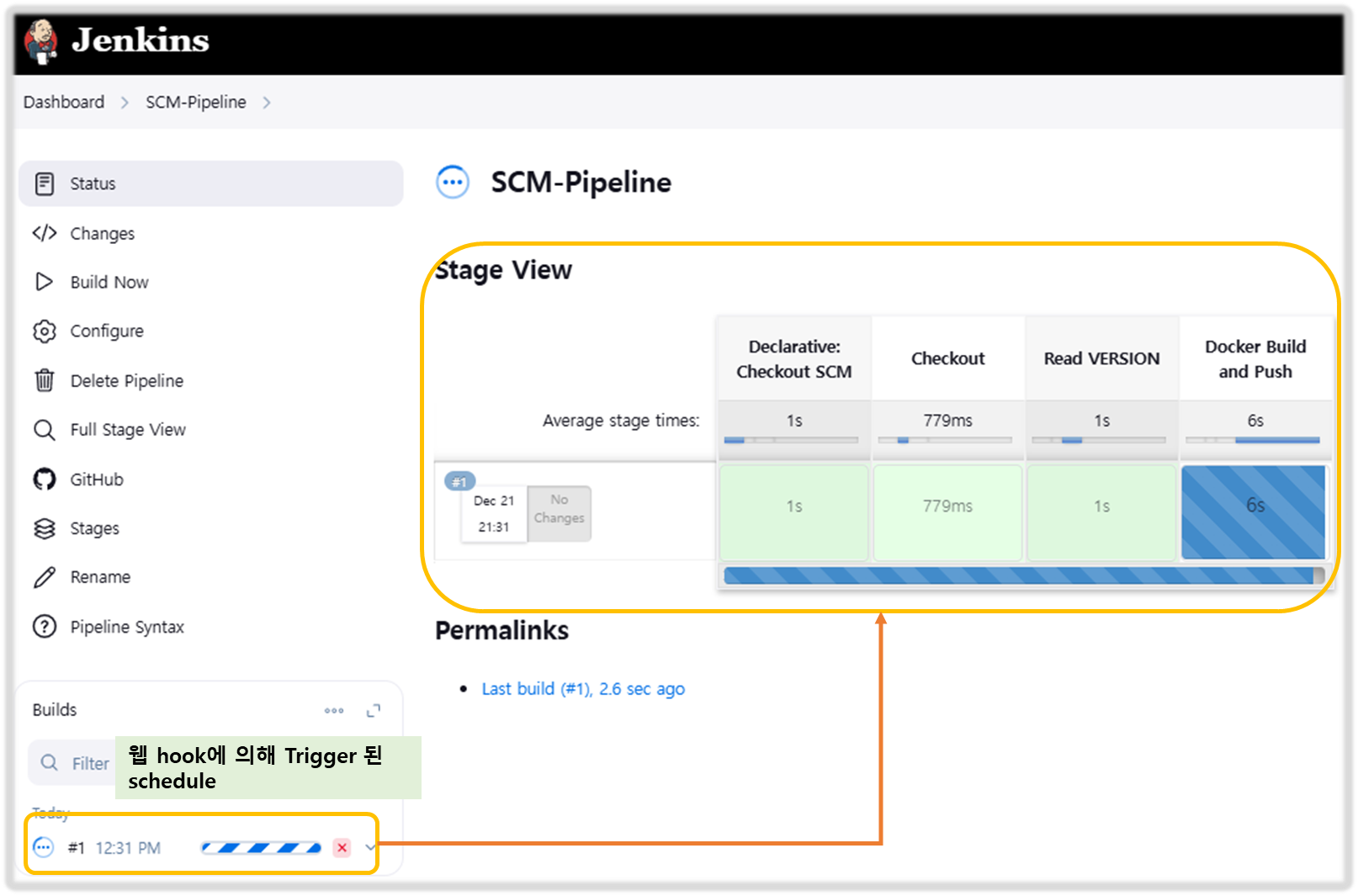The height and width of the screenshot is (896, 1358).
Task: Open running Docker Build 6s blue striped cell
Action: [x=1254, y=512]
